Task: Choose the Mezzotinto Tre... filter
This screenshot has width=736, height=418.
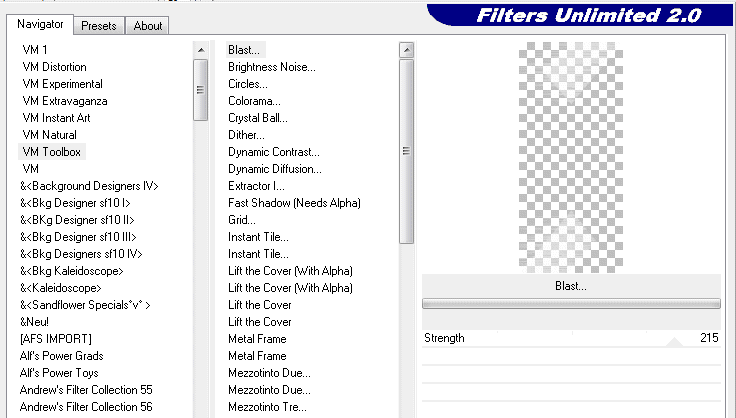Action: pos(267,407)
